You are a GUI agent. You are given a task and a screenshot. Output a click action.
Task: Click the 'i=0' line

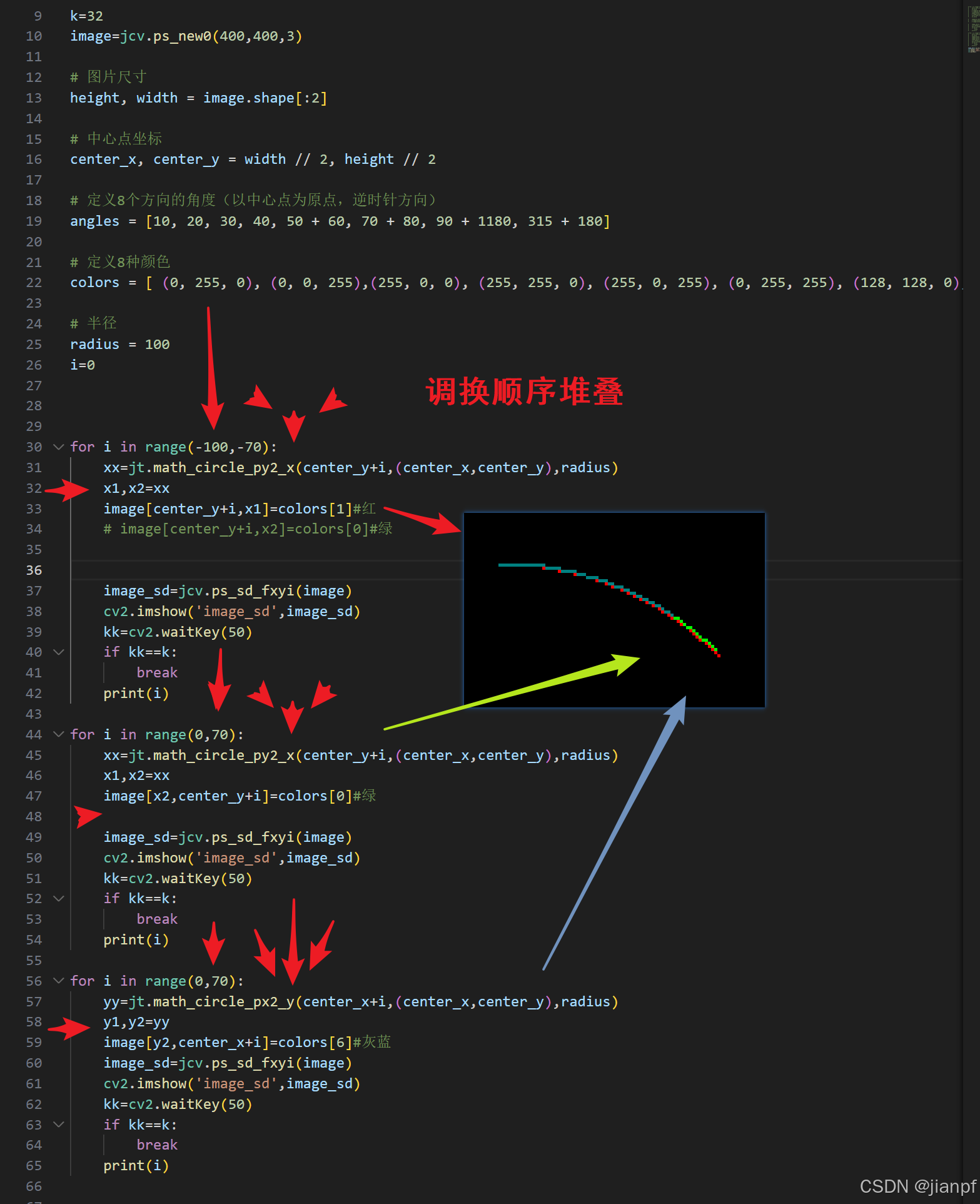coord(83,365)
